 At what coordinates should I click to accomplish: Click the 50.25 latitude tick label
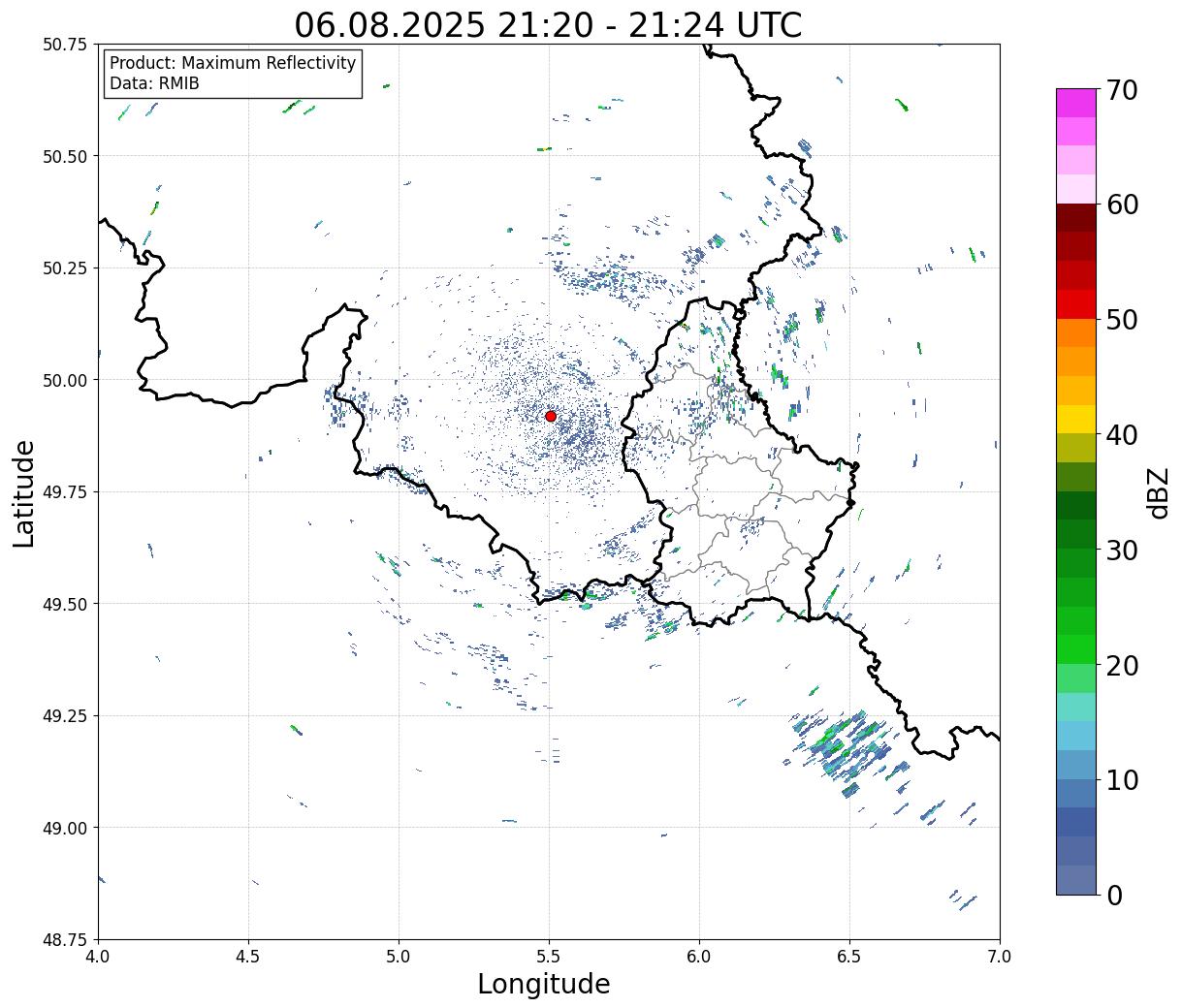click(65, 268)
